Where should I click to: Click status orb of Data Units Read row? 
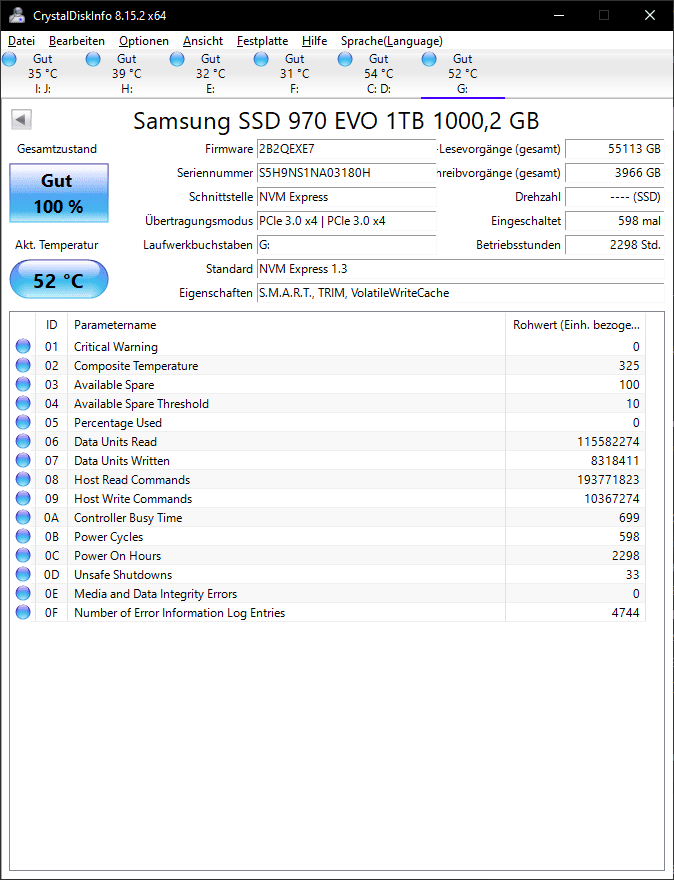point(23,442)
